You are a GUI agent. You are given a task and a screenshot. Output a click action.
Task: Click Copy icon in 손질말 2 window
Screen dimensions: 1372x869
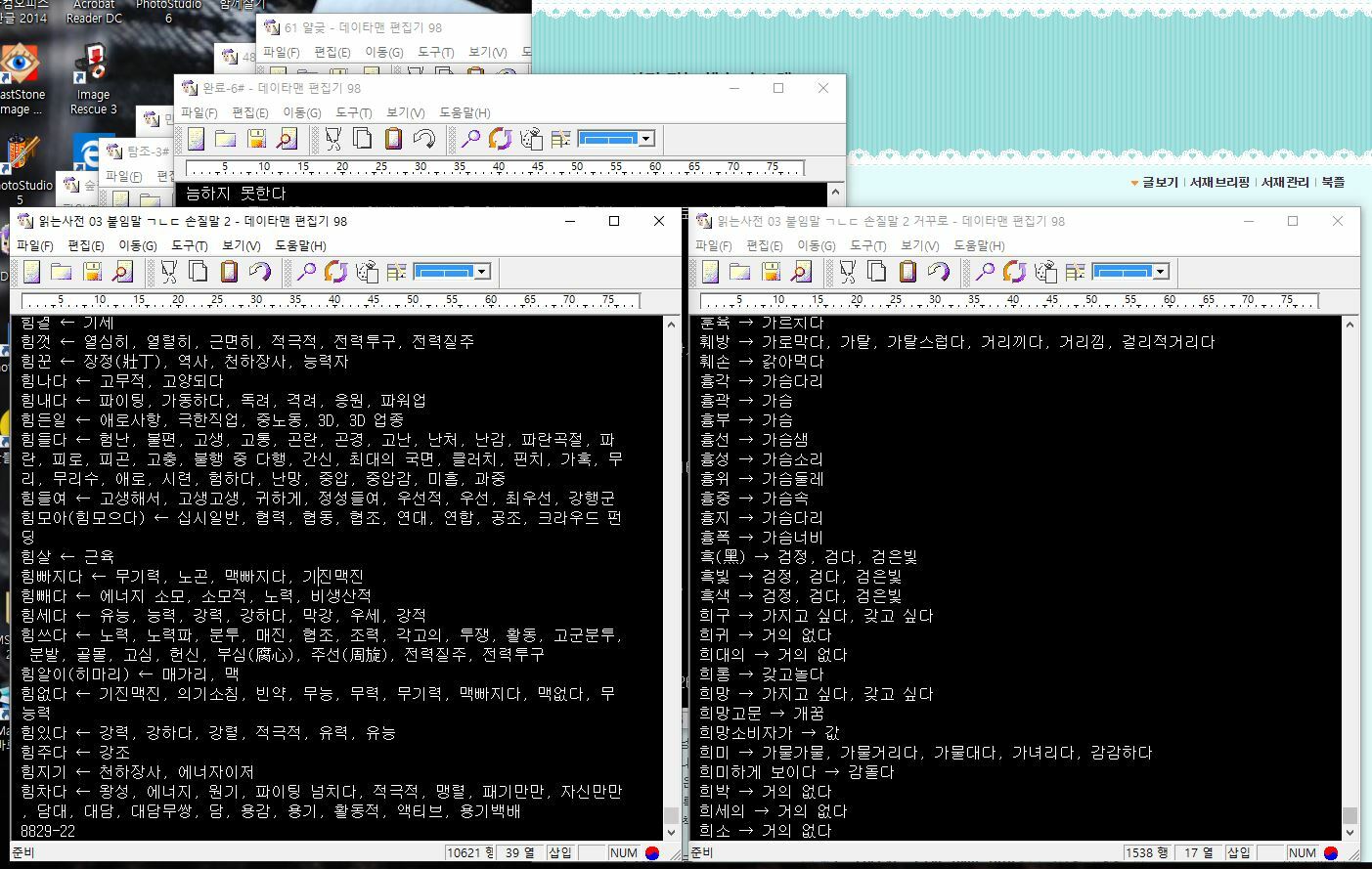[x=199, y=272]
